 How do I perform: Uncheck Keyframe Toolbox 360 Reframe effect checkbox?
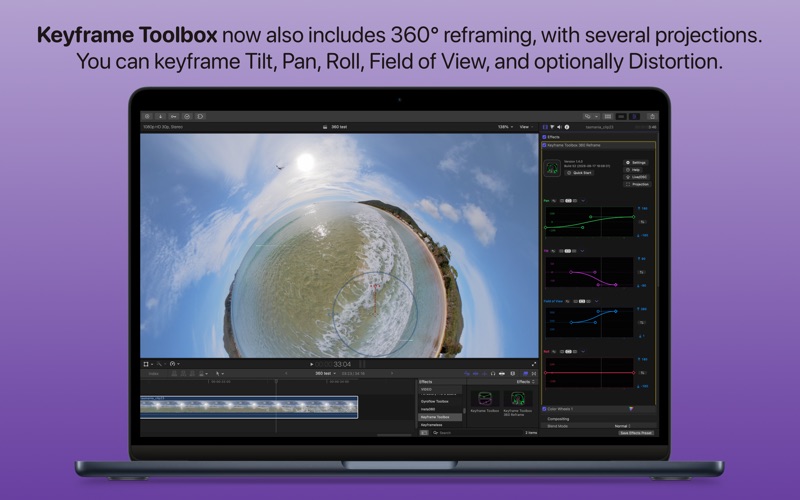544,145
